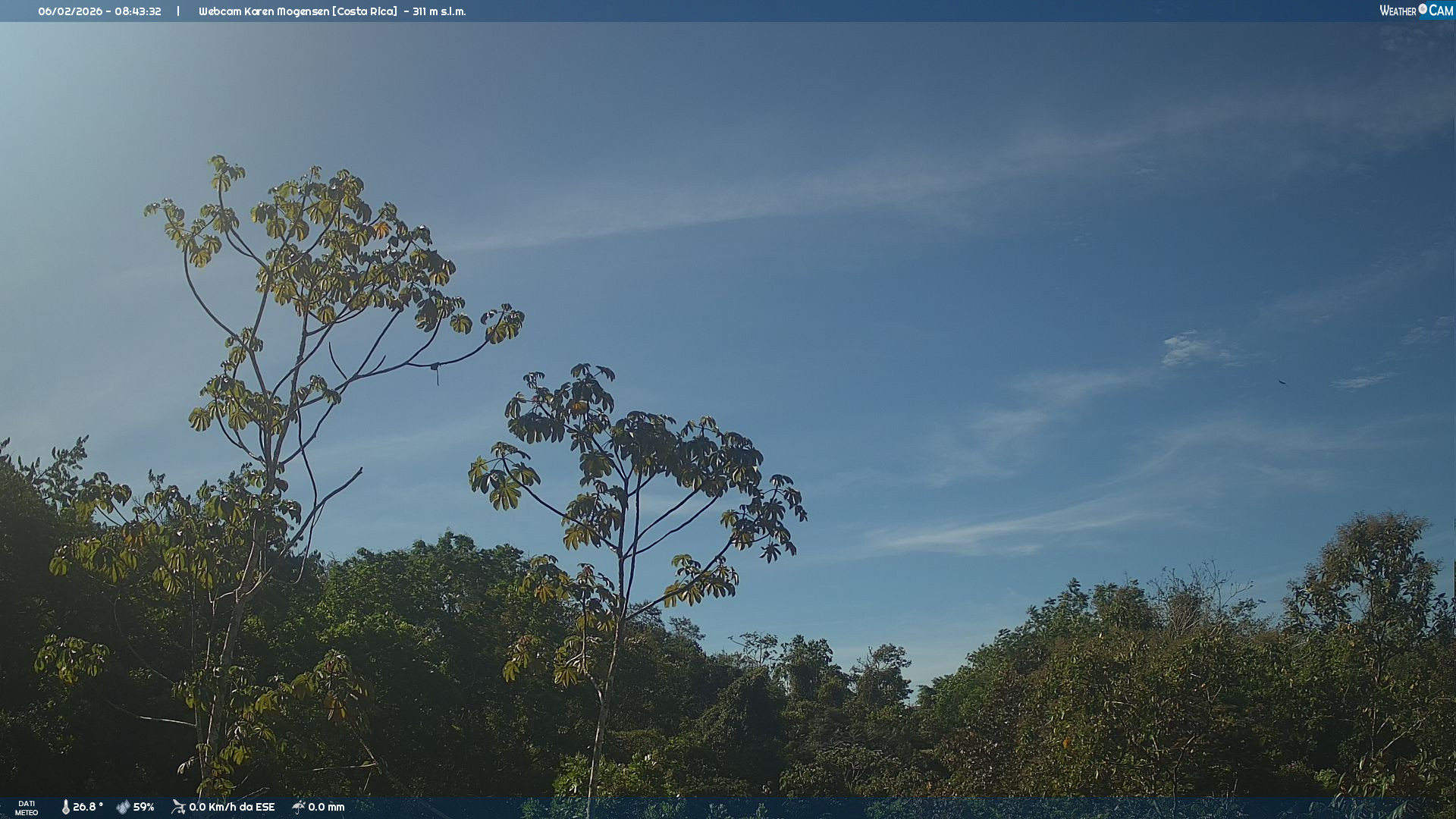Select the 26.8° temperature reading
The height and width of the screenshot is (819, 1456).
pyautogui.click(x=88, y=807)
